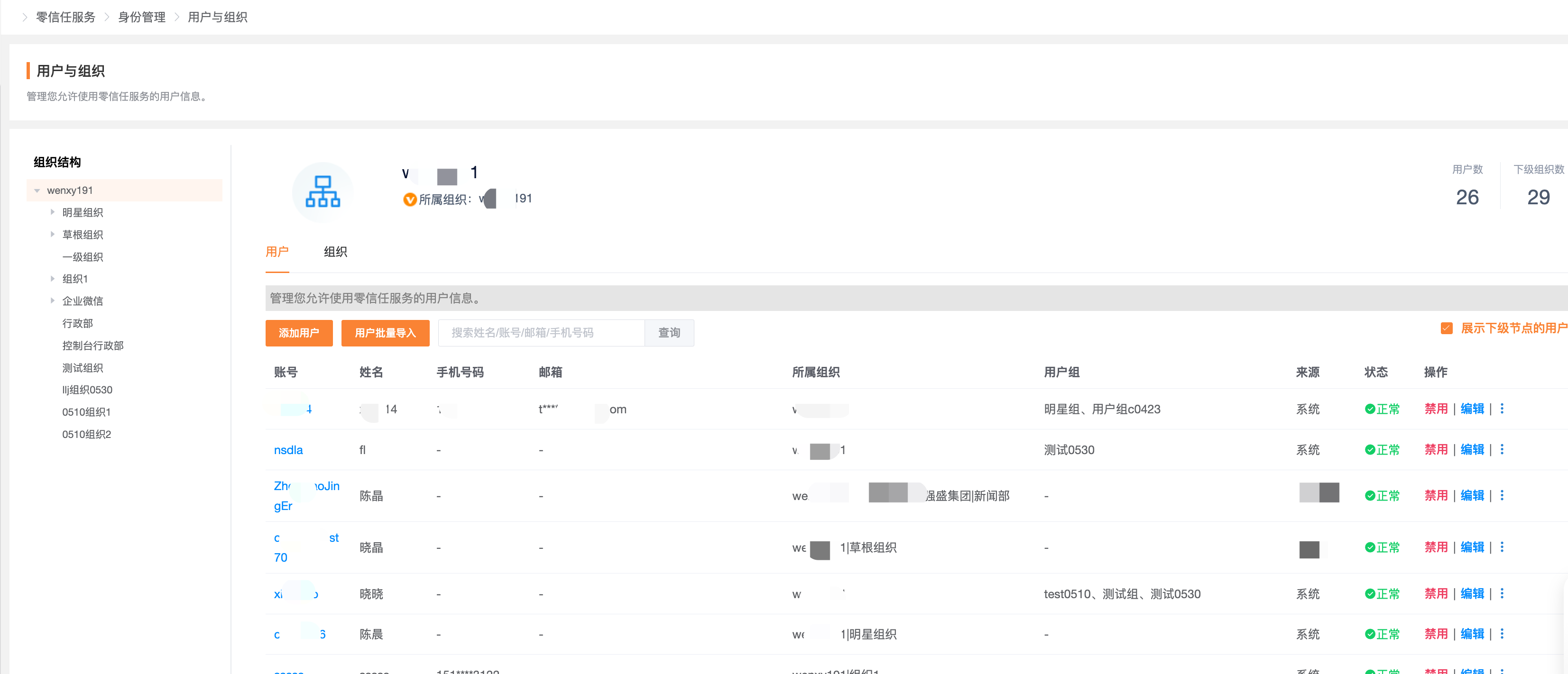The image size is (1568, 674).
Task: Go to 零信任服务 breadcrumb
Action: pyautogui.click(x=66, y=17)
